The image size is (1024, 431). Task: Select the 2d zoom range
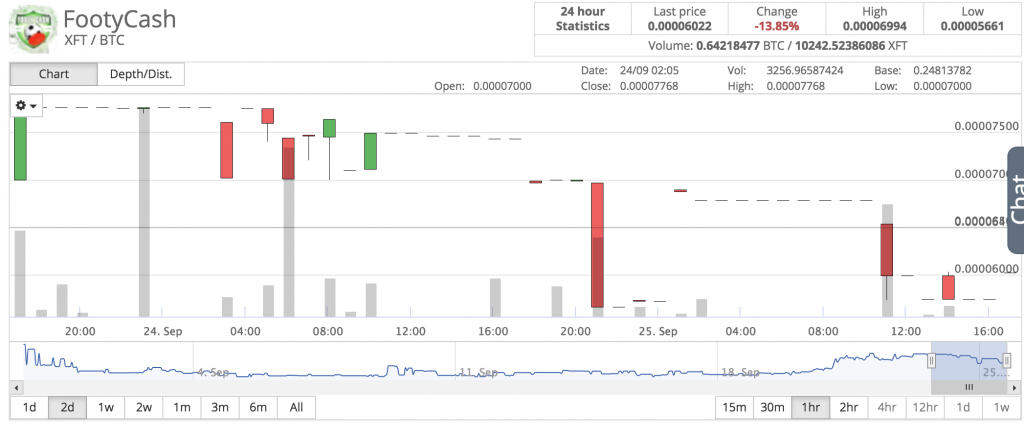tap(67, 407)
